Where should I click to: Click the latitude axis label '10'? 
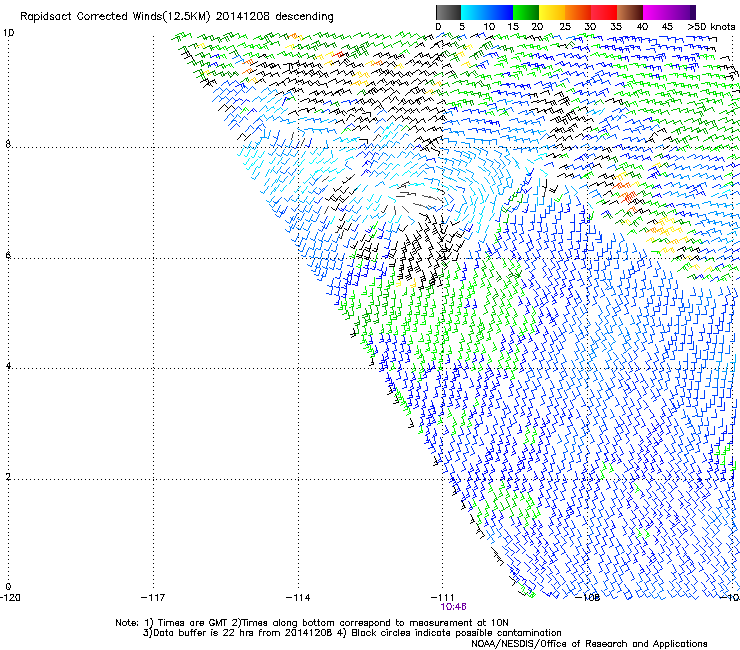pyautogui.click(x=8, y=33)
